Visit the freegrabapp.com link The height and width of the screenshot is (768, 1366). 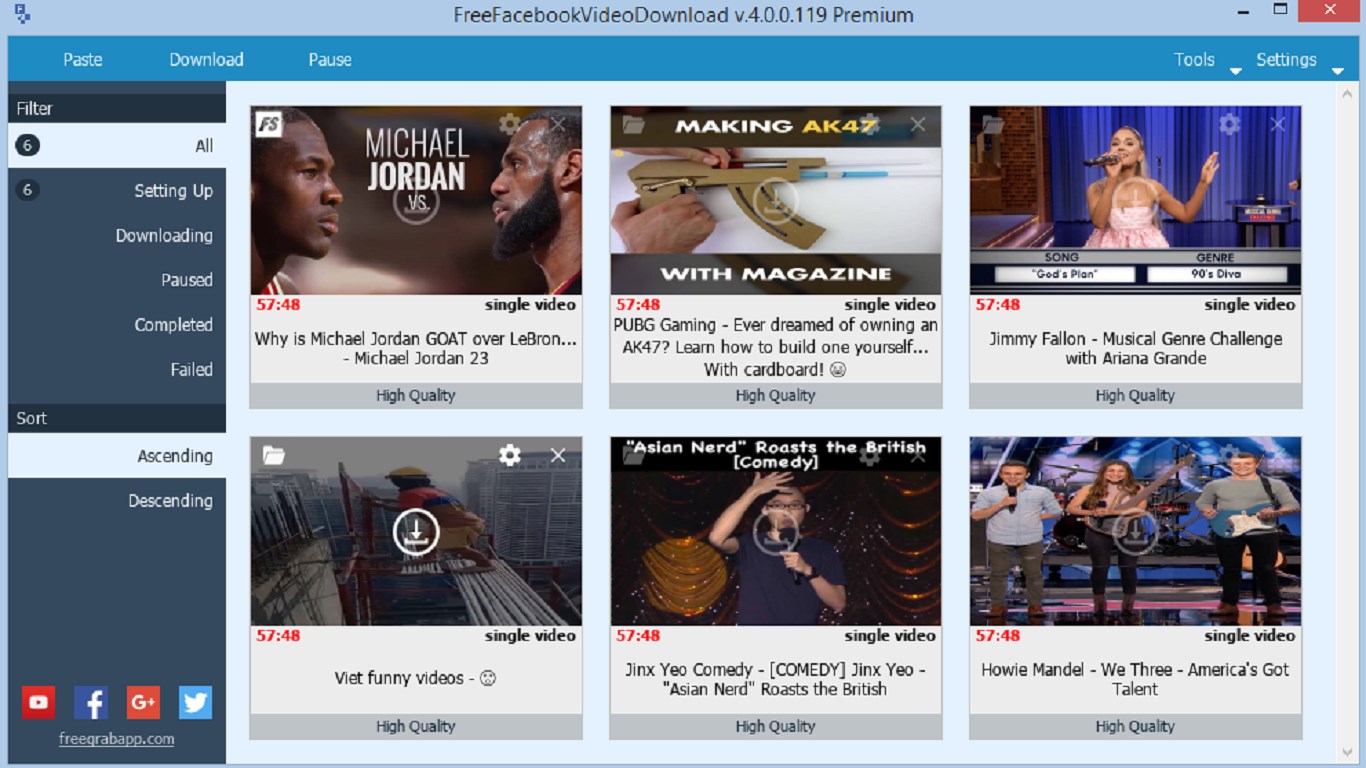[x=116, y=739]
